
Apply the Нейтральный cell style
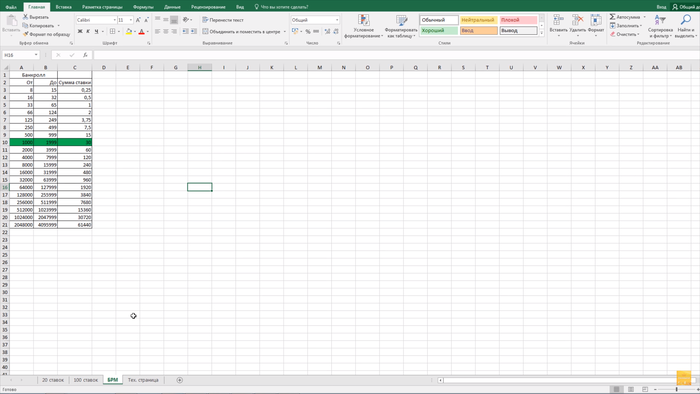478,20
